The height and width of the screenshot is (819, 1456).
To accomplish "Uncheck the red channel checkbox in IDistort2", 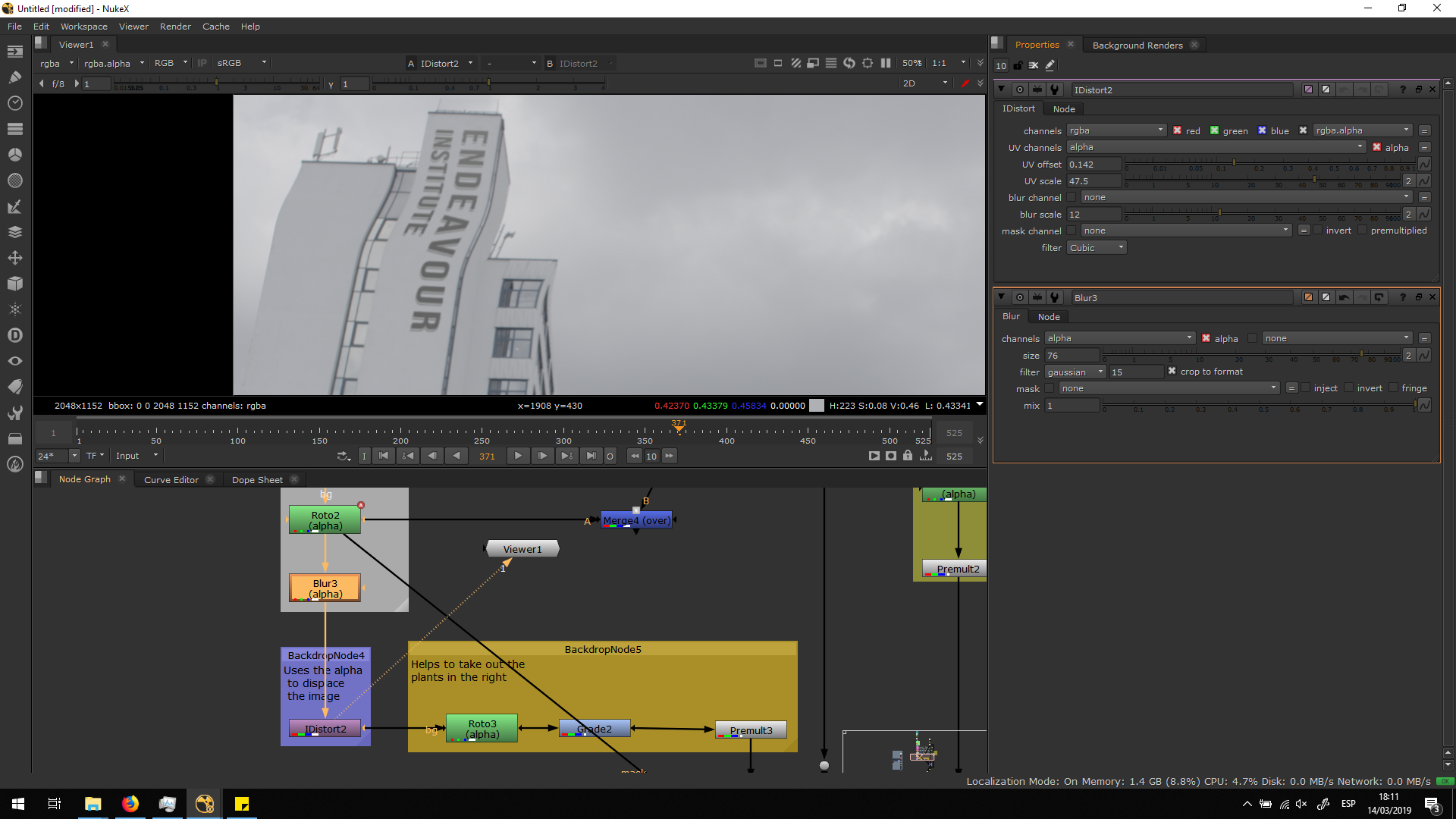I will pos(1177,130).
